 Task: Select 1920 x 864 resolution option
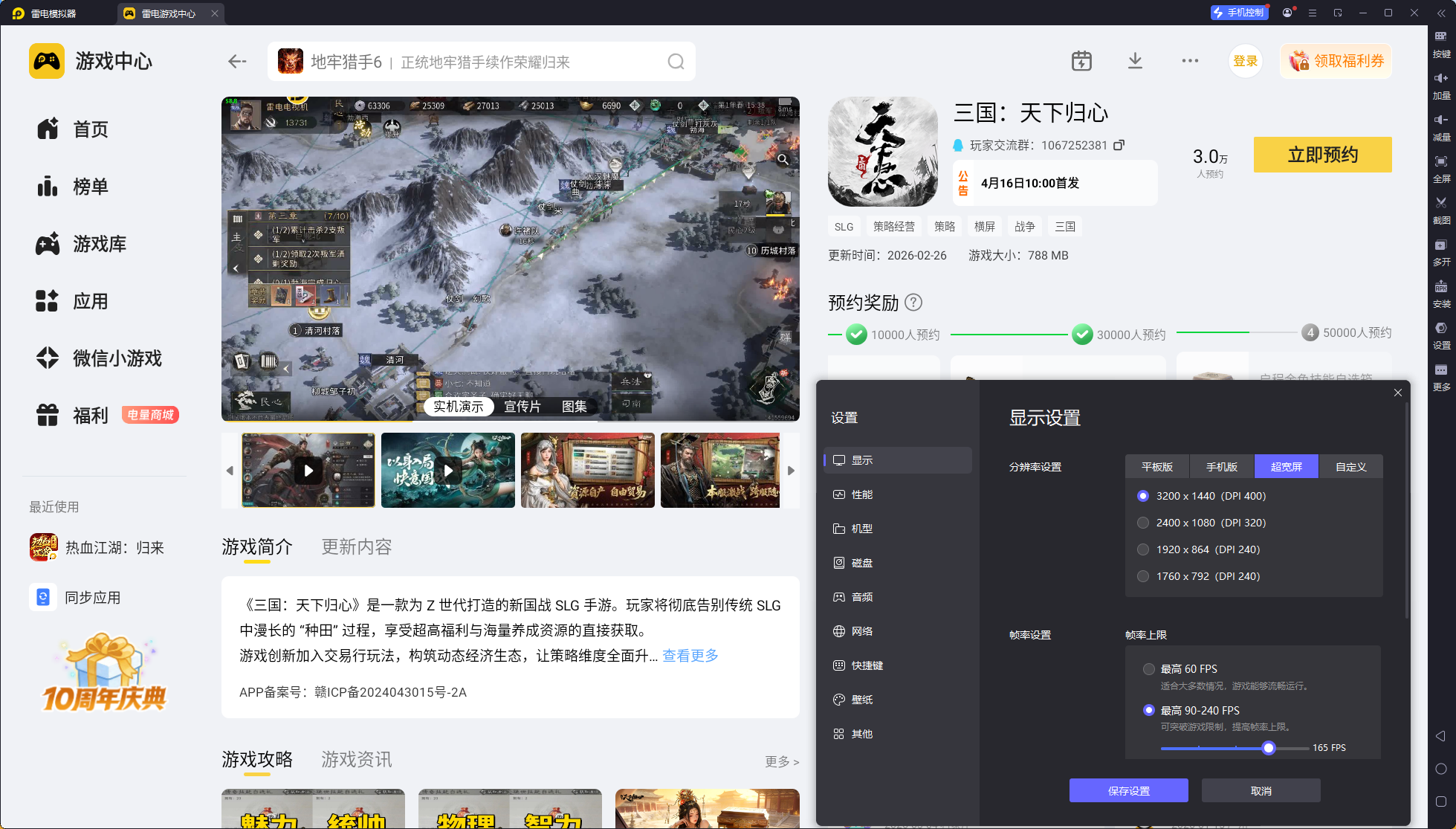(1143, 549)
